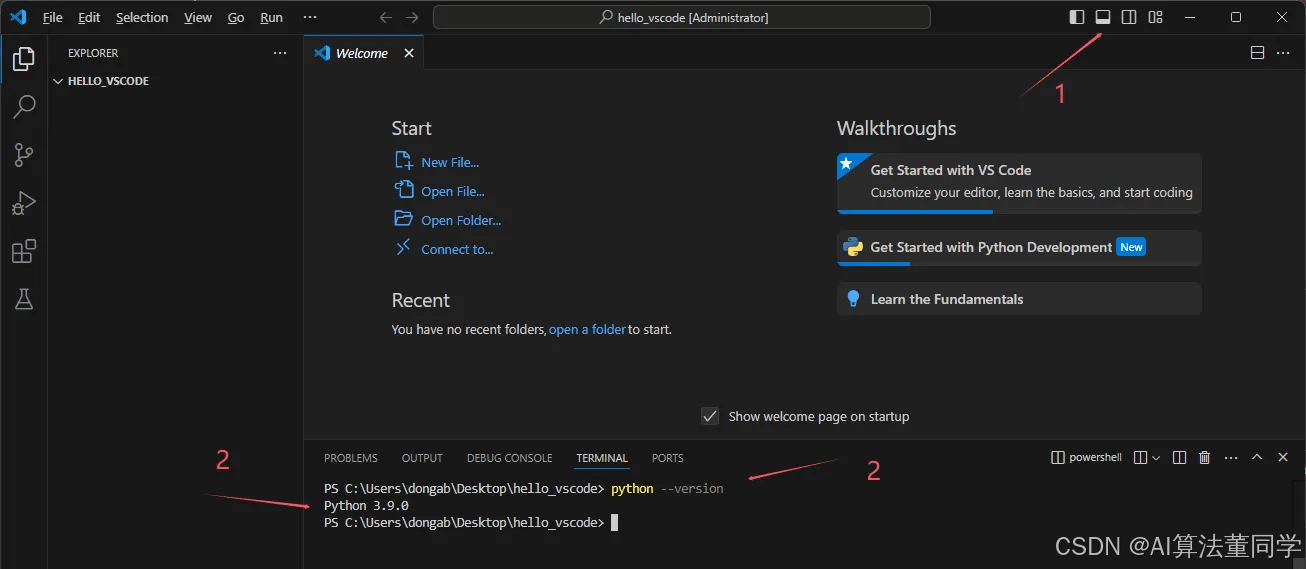
Task: Switch to the OUTPUT panel tab
Action: tap(422, 458)
